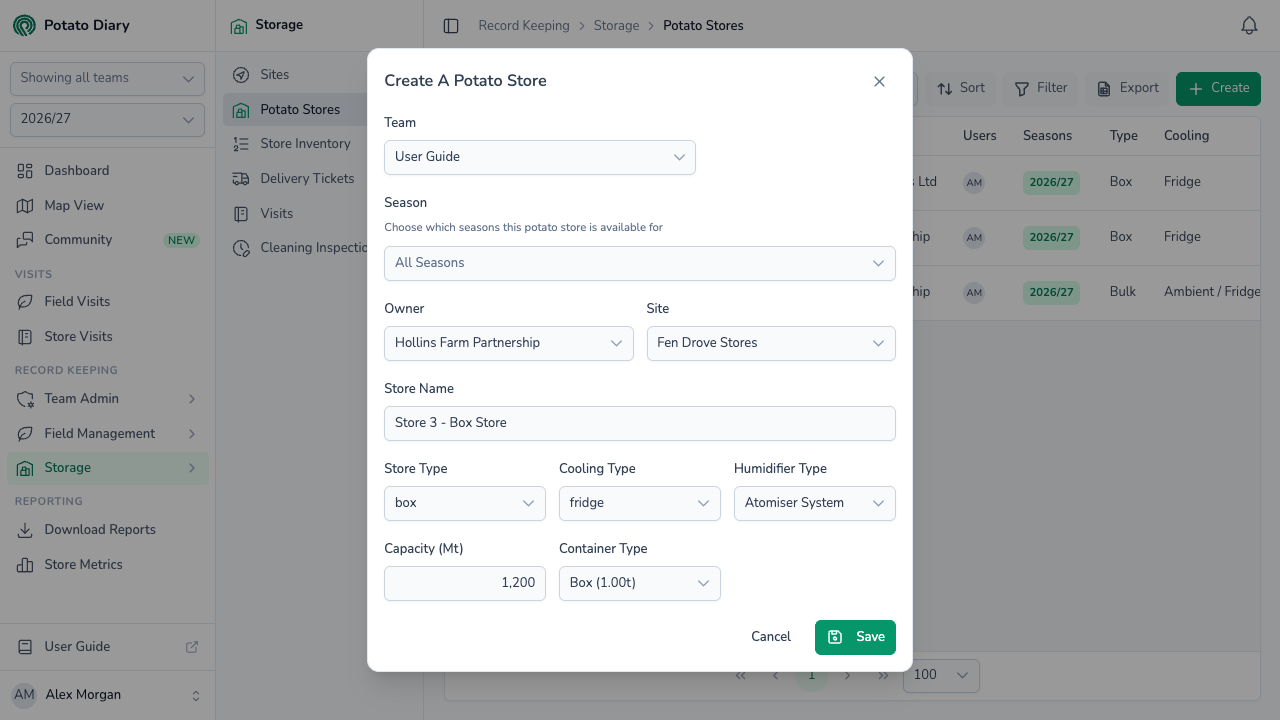Click the Store Metrics chart icon

coord(25,565)
